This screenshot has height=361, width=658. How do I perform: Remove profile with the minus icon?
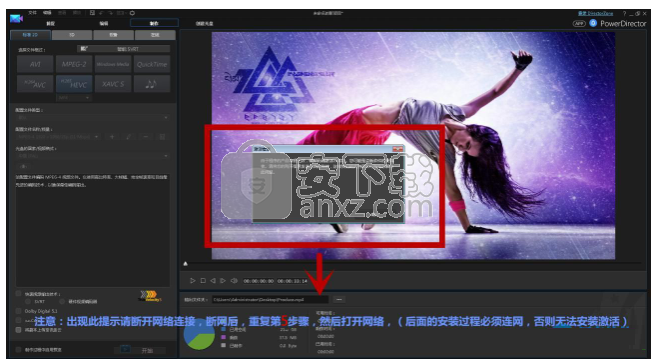point(146,137)
